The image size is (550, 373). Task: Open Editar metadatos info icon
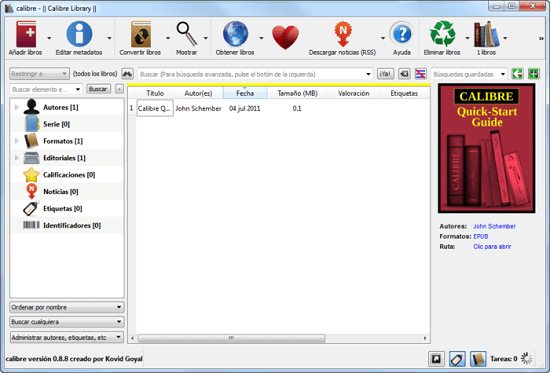(79, 34)
